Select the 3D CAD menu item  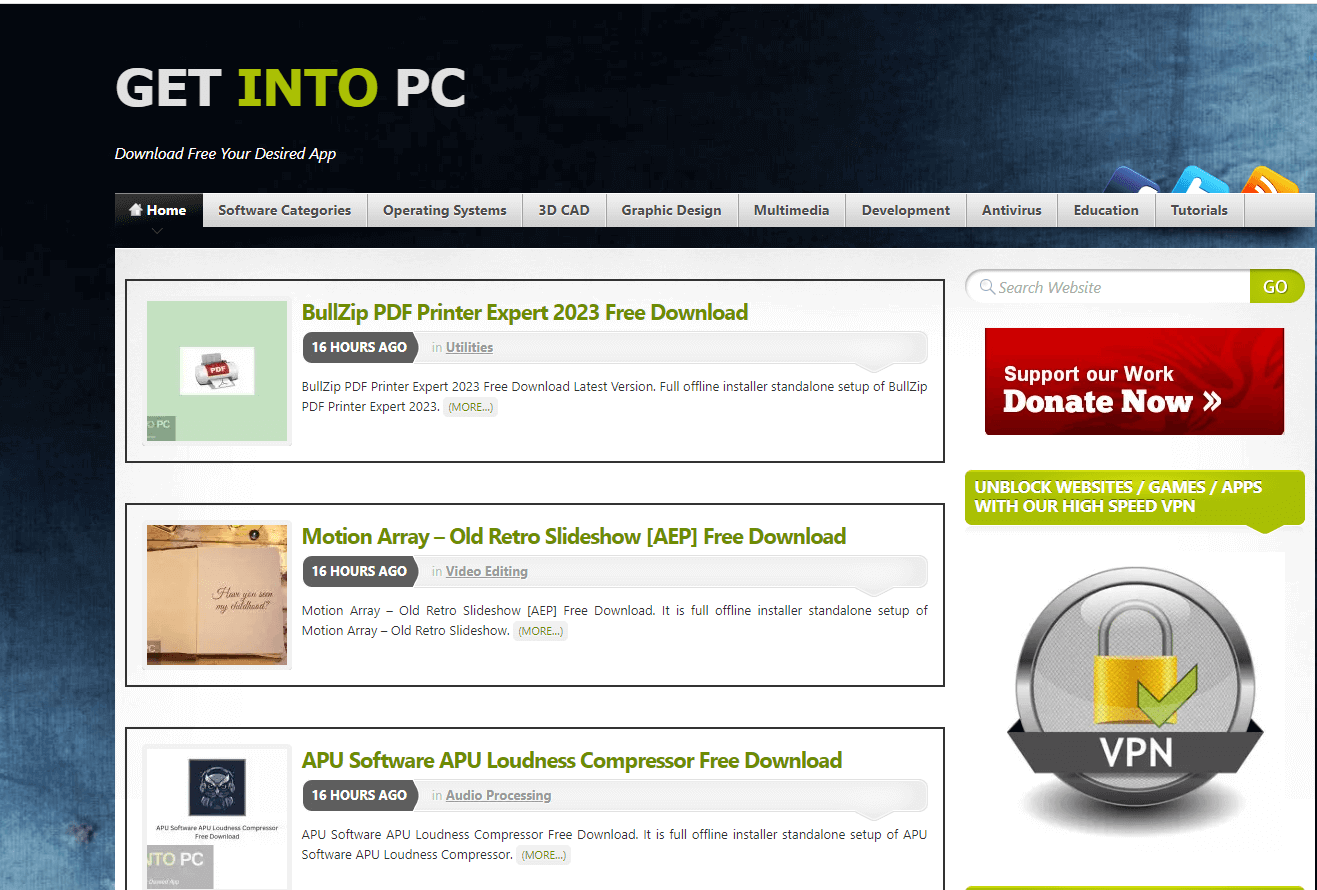(564, 210)
